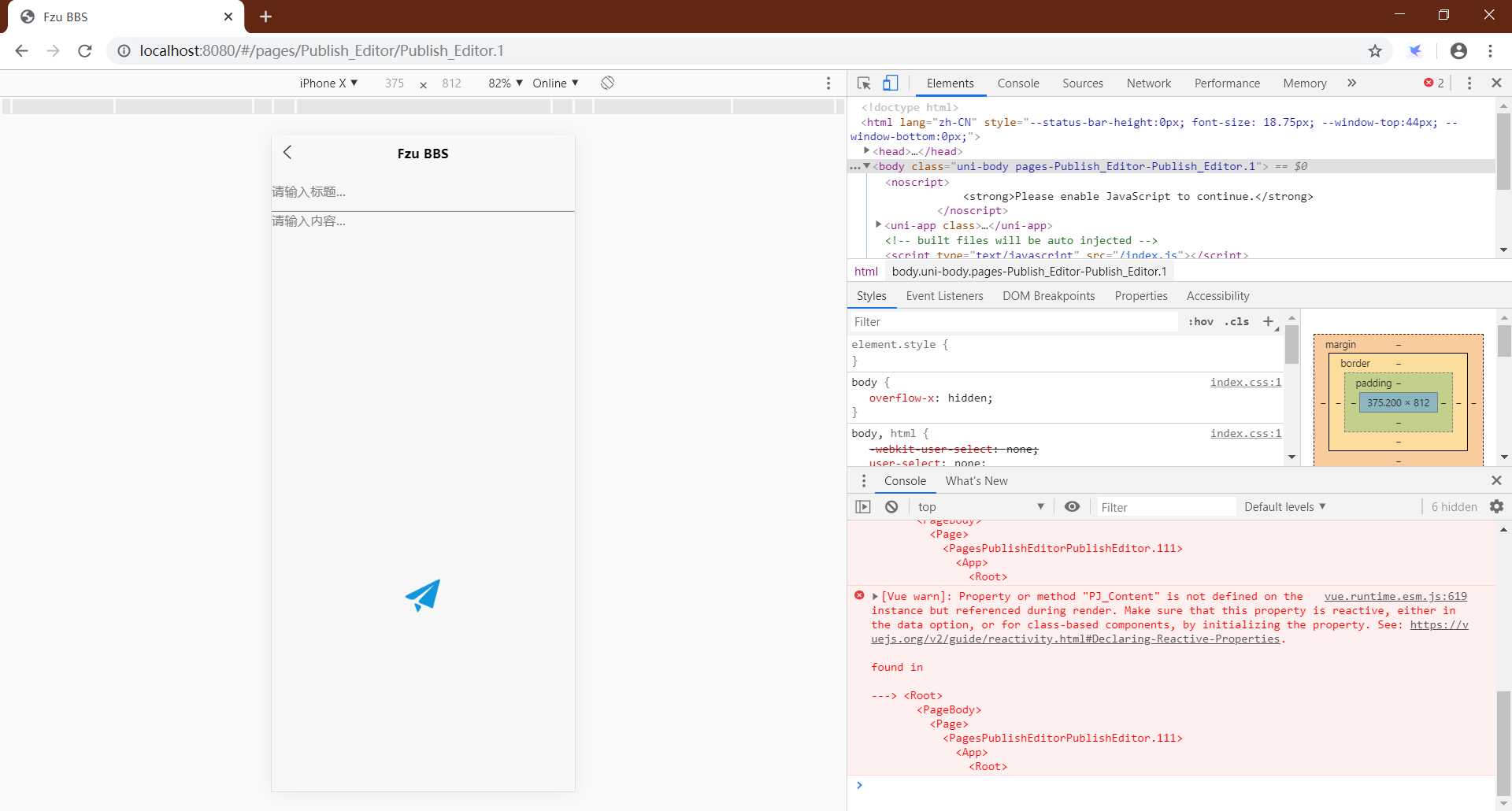Click the viewport width field 375
This screenshot has width=1512, height=811.
[395, 83]
